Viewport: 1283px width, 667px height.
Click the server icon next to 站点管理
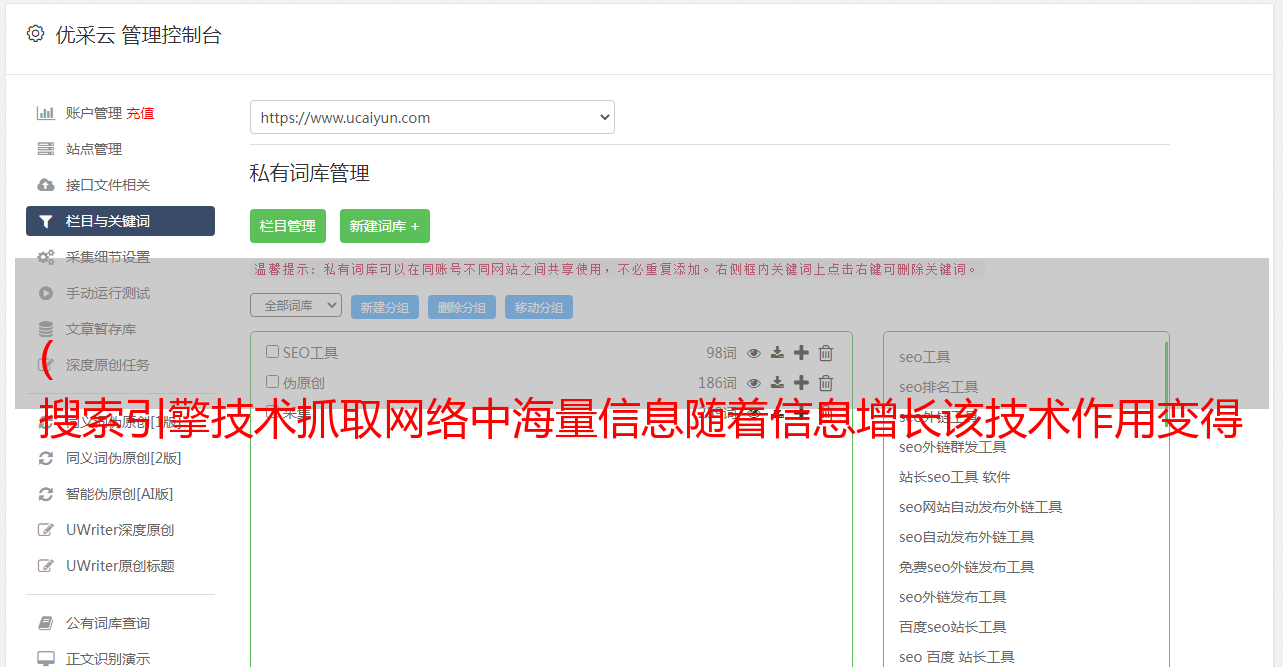click(46, 149)
